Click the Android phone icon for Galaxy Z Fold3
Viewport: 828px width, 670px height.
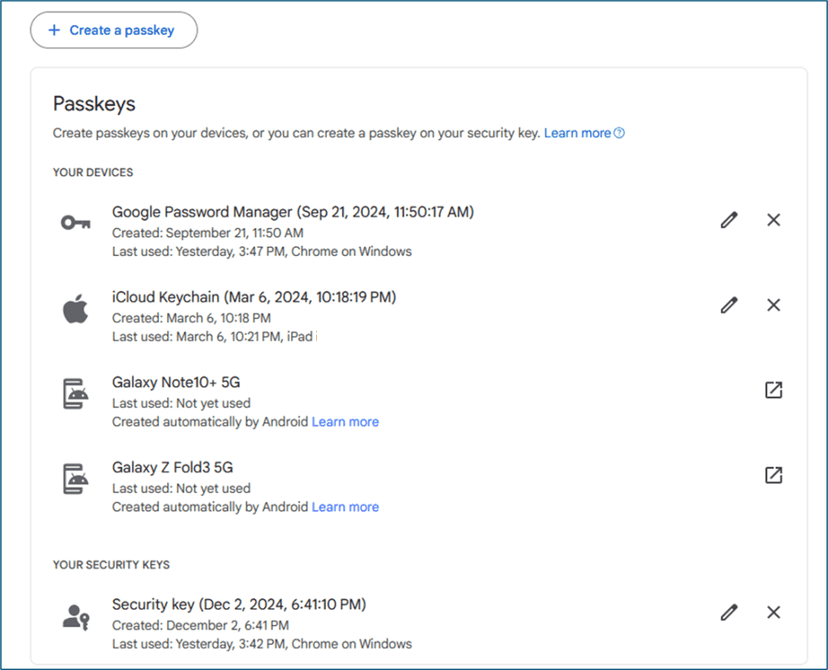(x=75, y=479)
